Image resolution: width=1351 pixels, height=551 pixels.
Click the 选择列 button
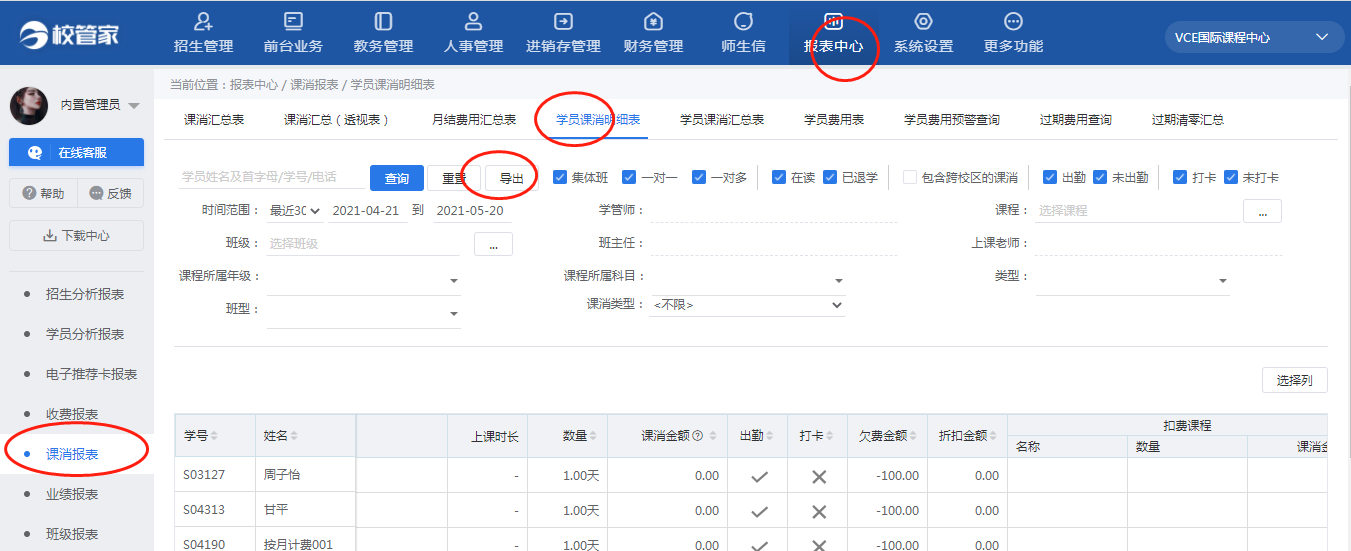[x=1294, y=380]
